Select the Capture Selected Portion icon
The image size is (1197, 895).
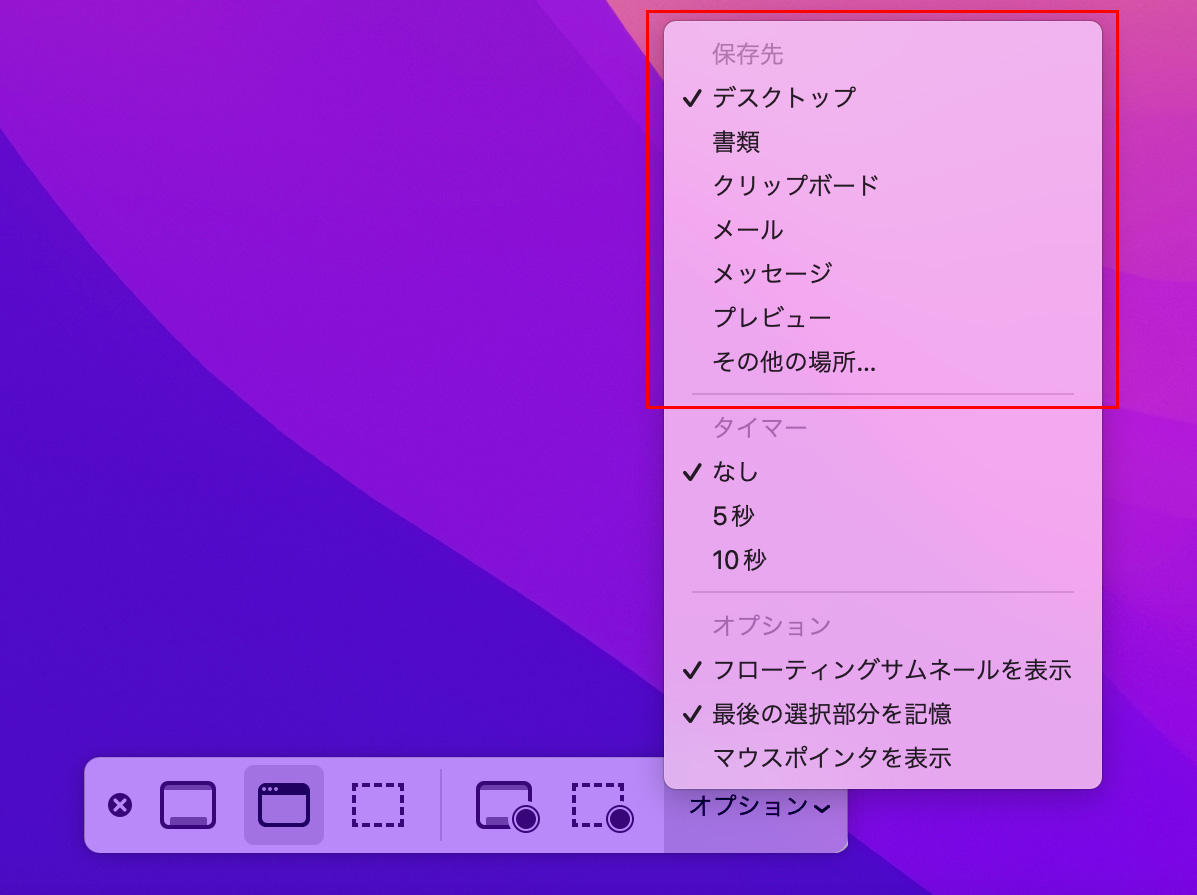(379, 805)
